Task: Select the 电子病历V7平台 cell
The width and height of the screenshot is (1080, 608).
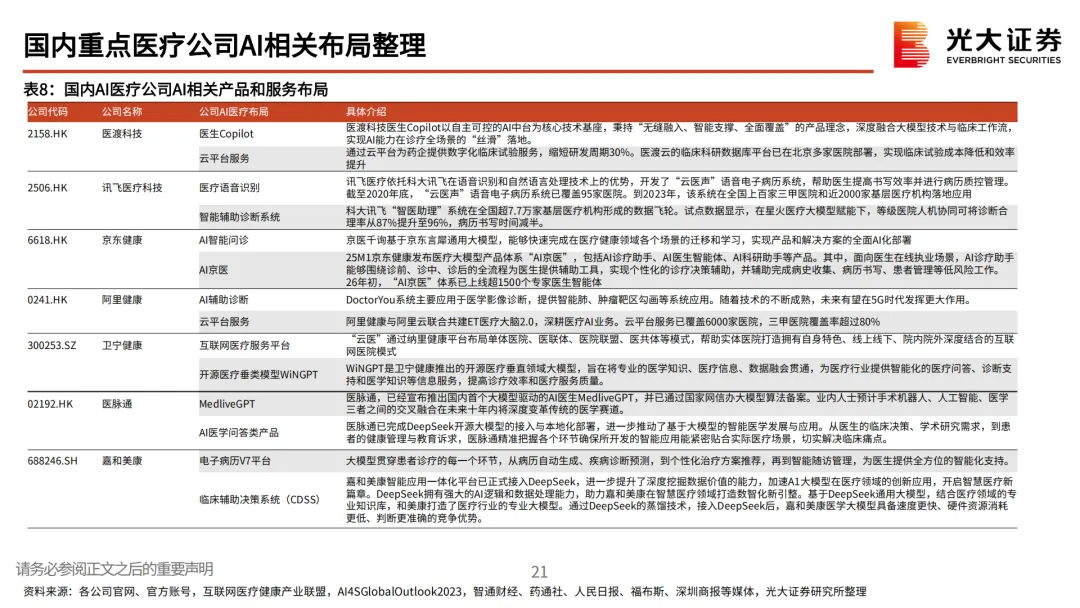Action: pos(235,461)
